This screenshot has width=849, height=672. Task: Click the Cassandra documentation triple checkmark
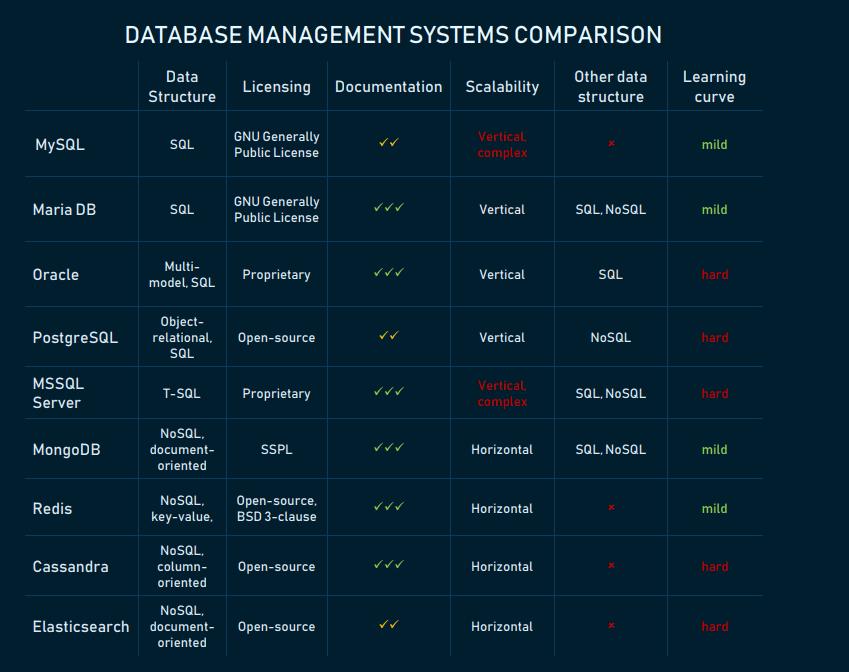[x=389, y=565]
